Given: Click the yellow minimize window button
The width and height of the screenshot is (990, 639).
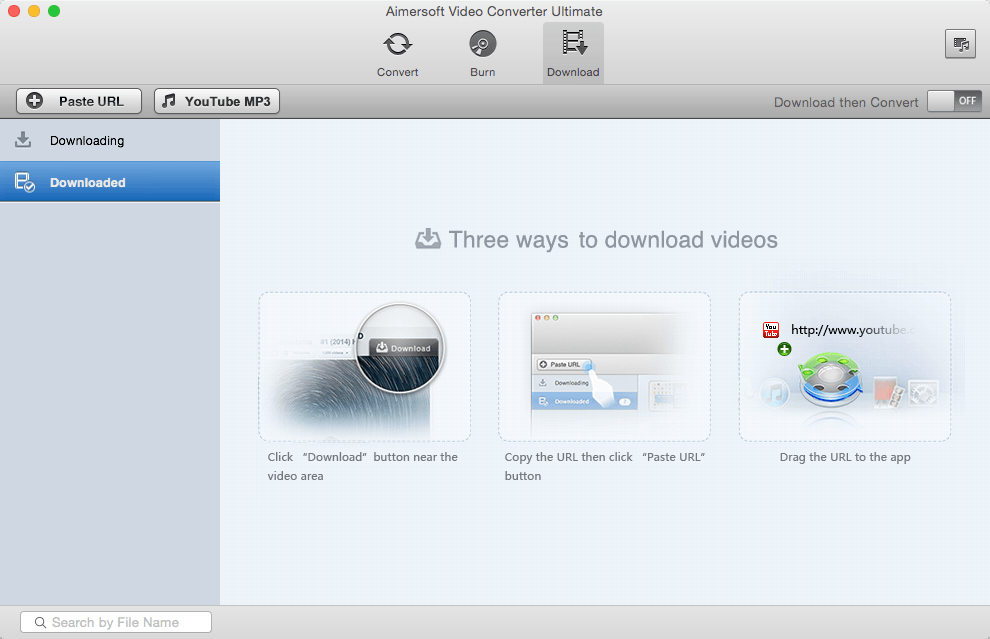Looking at the screenshot, I should tap(34, 11).
